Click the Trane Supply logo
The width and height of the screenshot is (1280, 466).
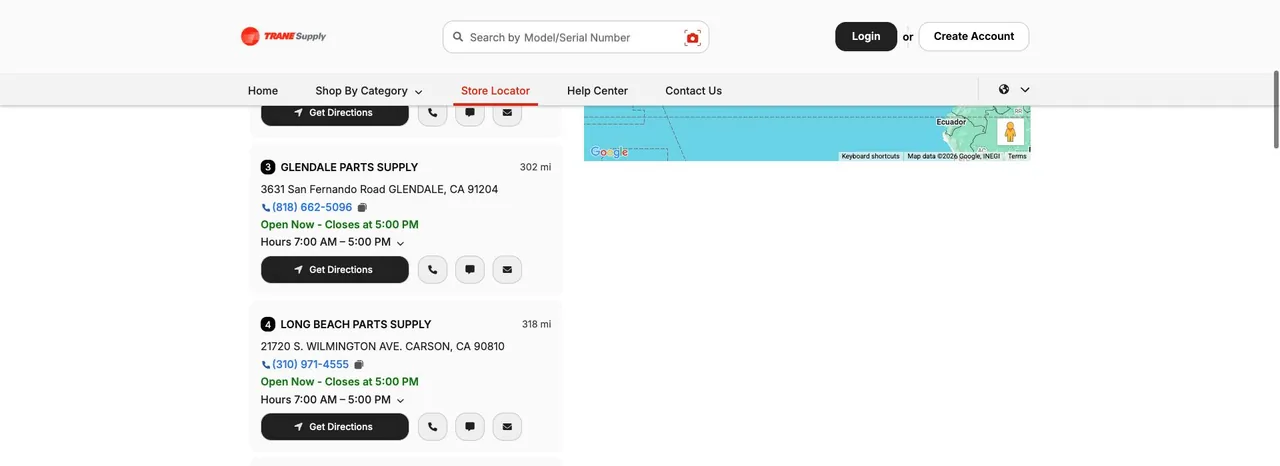283,36
